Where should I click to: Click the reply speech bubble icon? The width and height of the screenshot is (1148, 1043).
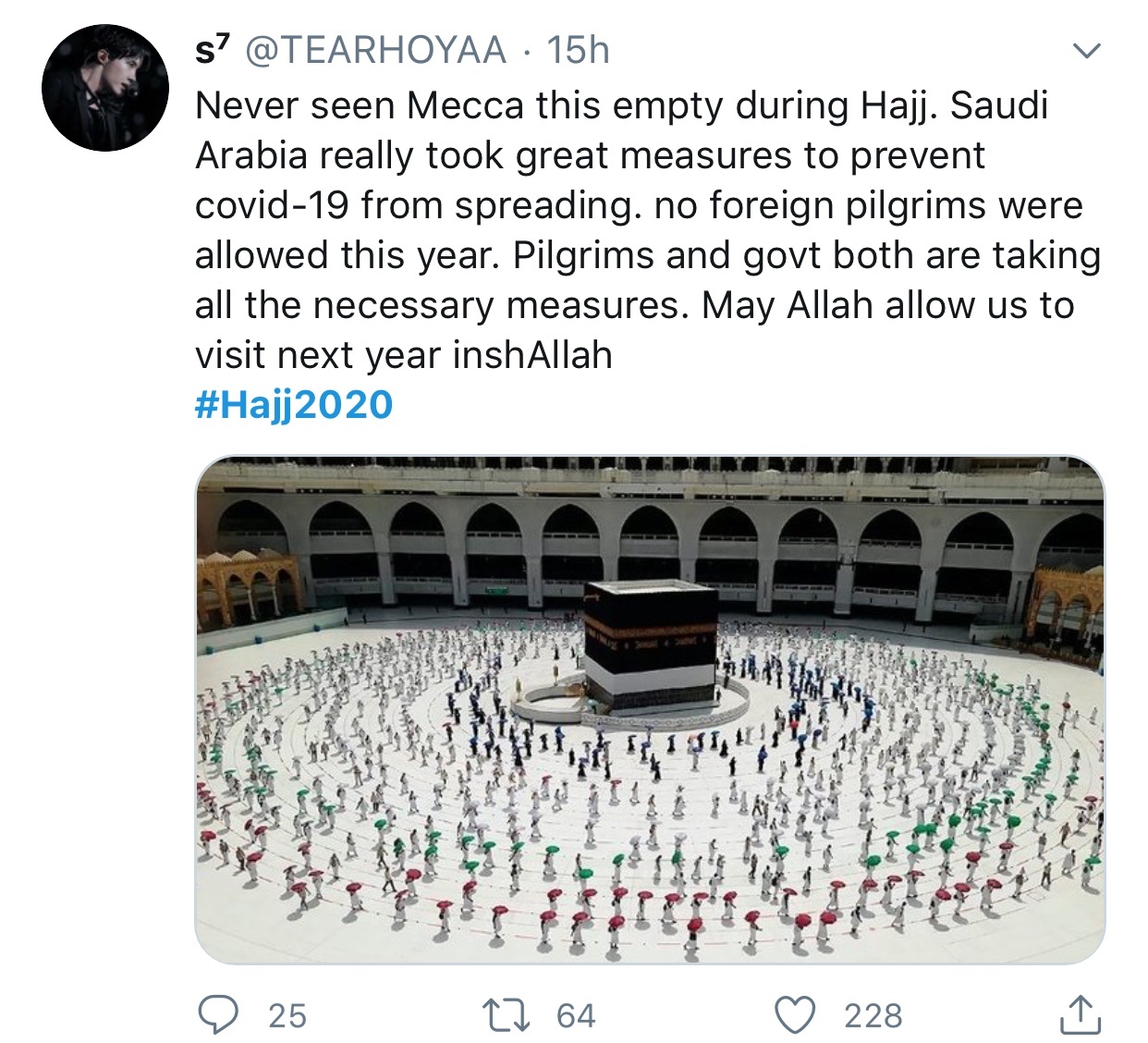point(218,1014)
